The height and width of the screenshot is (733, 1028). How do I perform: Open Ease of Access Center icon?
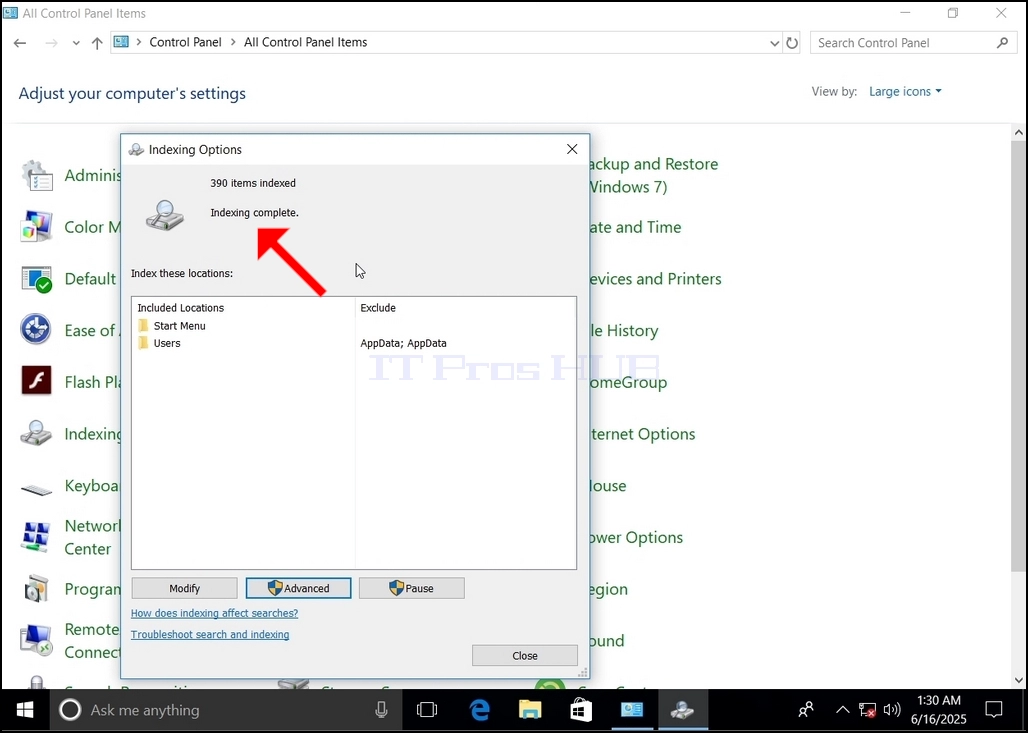point(37,330)
